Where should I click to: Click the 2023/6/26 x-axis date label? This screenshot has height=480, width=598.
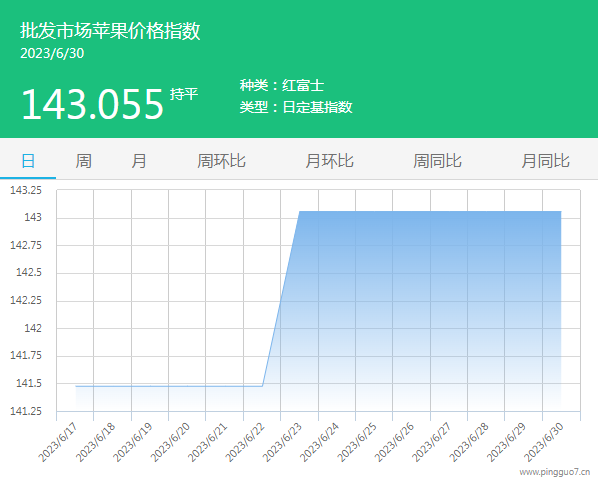pyautogui.click(x=394, y=442)
